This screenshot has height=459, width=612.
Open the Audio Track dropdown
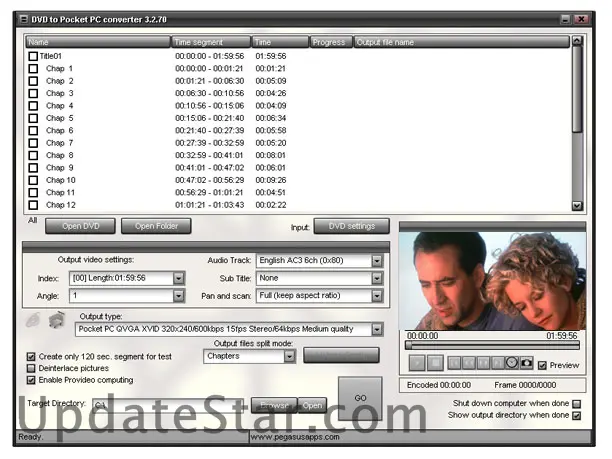[x=377, y=261]
